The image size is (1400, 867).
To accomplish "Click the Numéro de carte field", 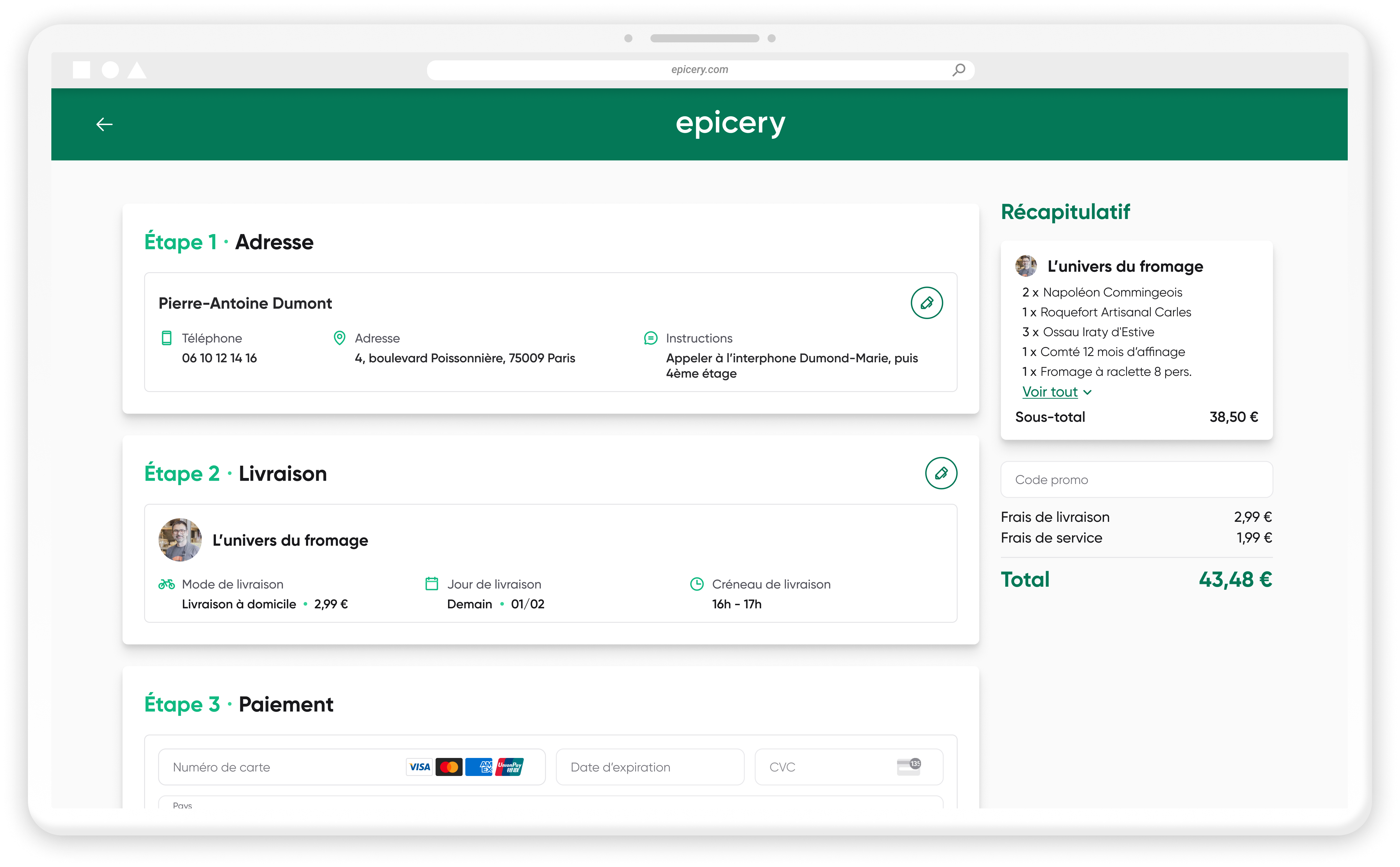I will click(x=281, y=767).
